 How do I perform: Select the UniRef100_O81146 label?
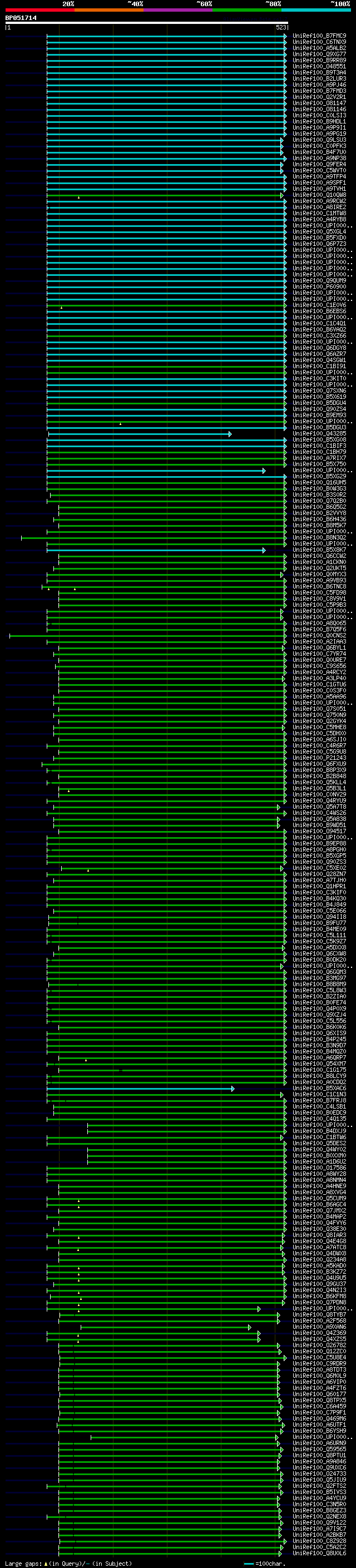coord(319,109)
